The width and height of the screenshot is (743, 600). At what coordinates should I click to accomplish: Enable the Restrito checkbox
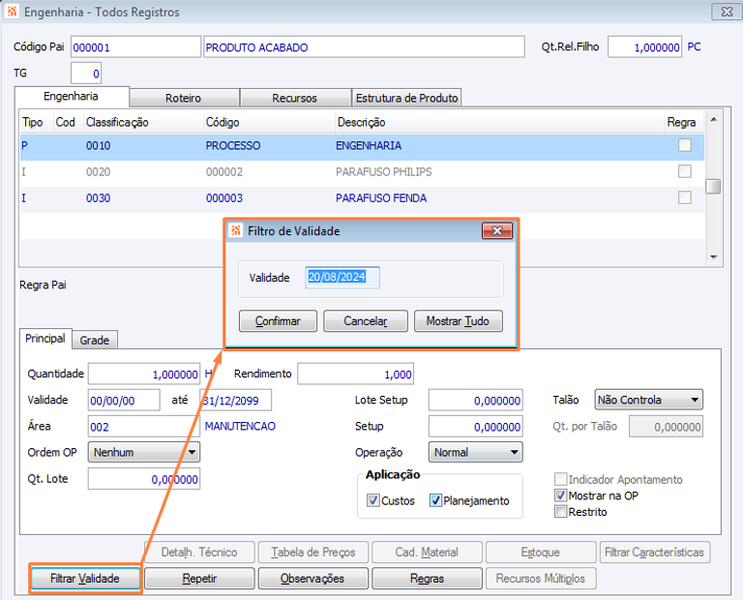(561, 512)
